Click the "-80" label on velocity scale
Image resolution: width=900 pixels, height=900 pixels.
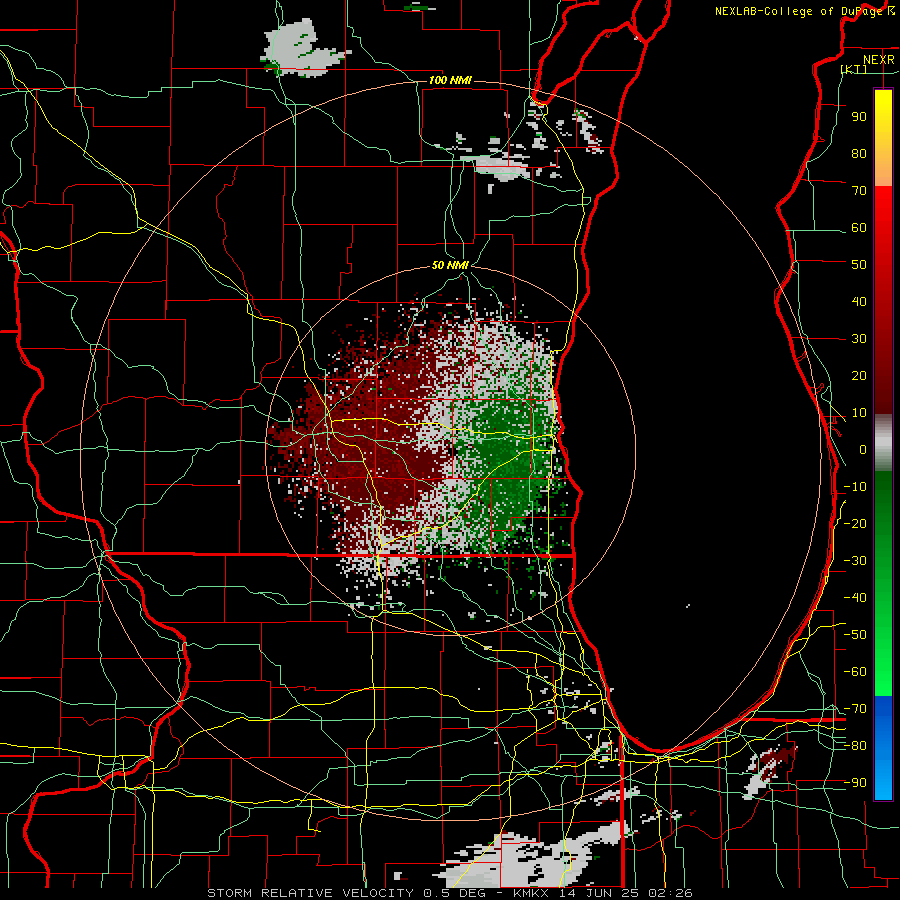tap(855, 746)
